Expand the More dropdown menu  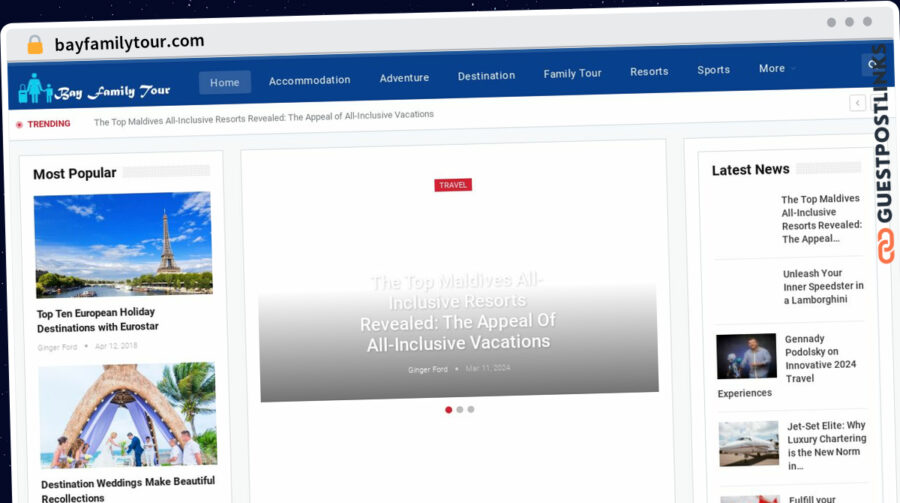777,68
